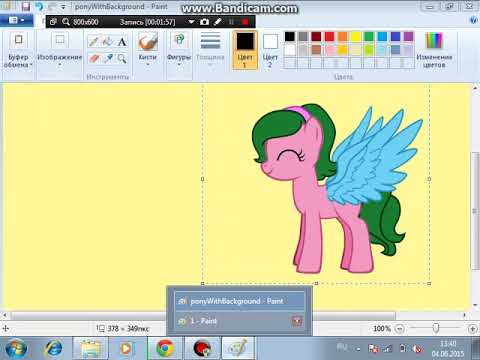The height and width of the screenshot is (360, 480).
Task: Open the blue Paint file menu button
Action: point(16,20)
